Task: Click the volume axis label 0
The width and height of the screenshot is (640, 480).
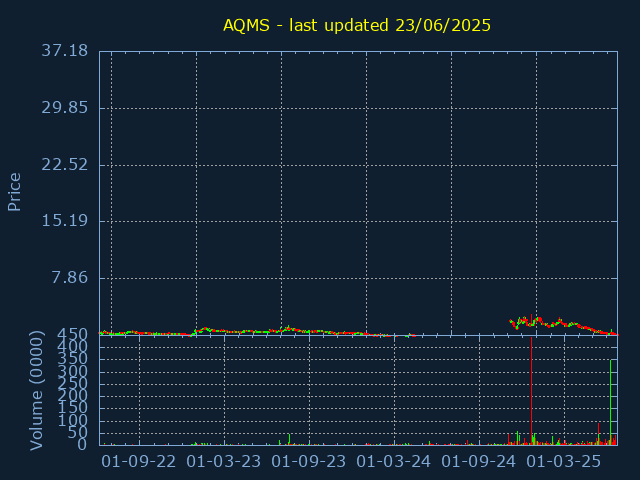Action: [x=82, y=445]
